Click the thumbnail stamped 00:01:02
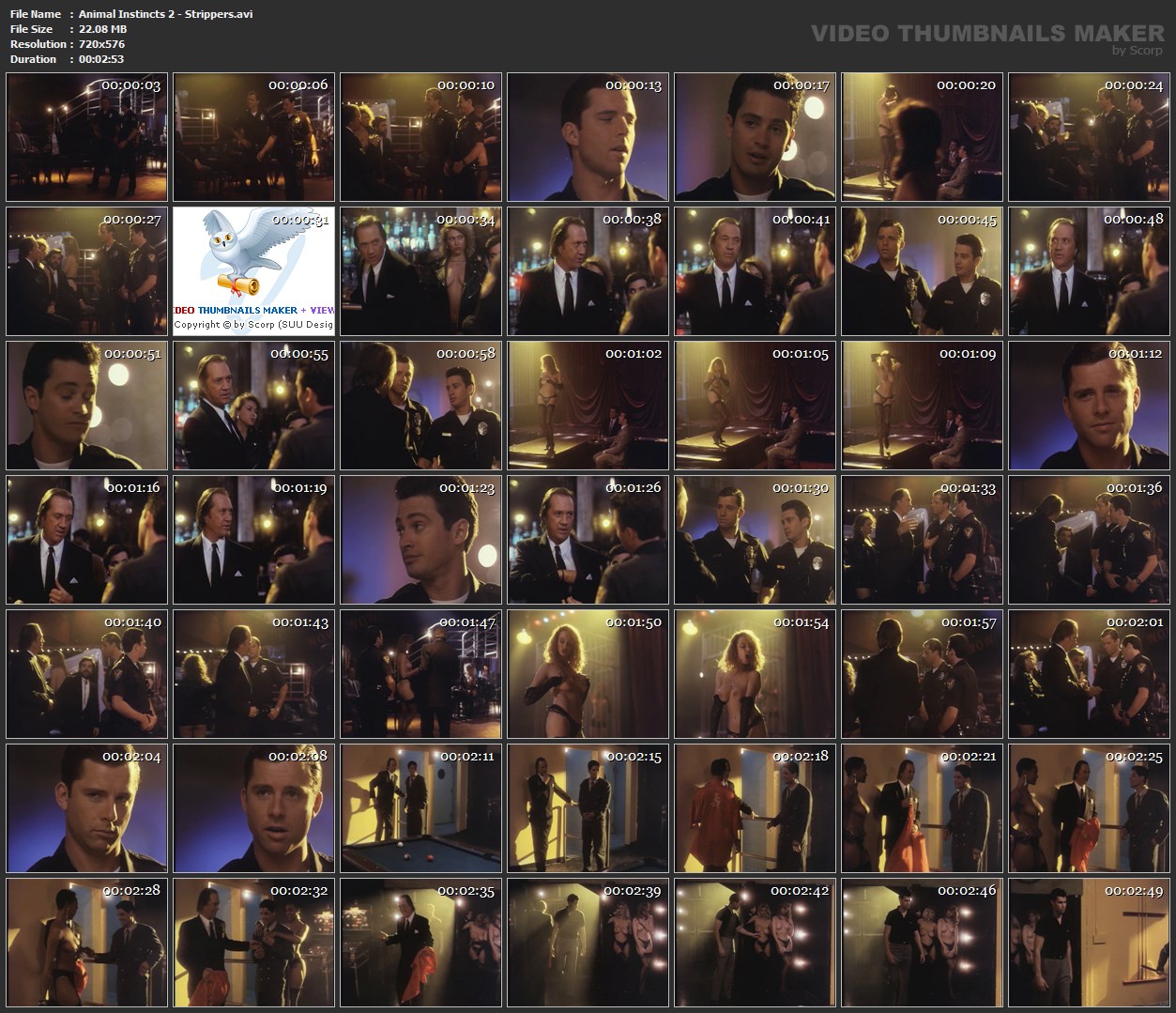The width and height of the screenshot is (1176, 1013). pyautogui.click(x=588, y=406)
